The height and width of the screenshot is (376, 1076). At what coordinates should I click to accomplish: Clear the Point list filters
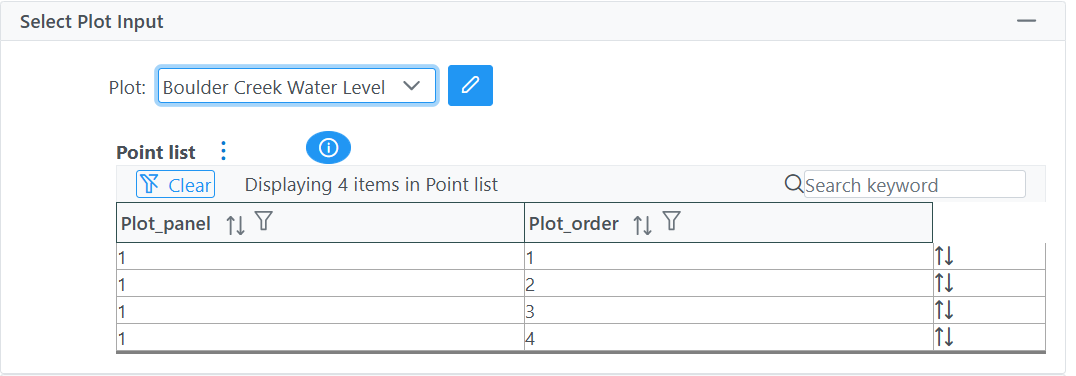[x=176, y=185]
